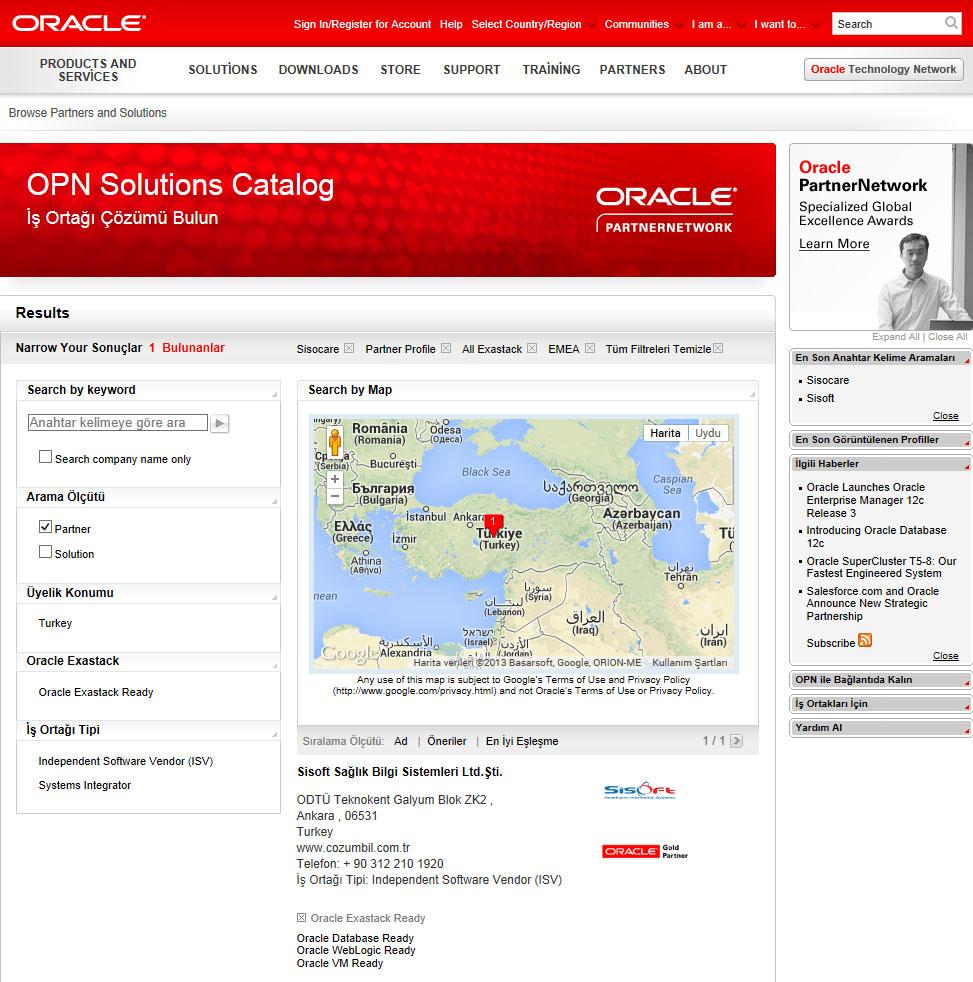Open the About menu
This screenshot has width=973, height=982.
tap(706, 70)
